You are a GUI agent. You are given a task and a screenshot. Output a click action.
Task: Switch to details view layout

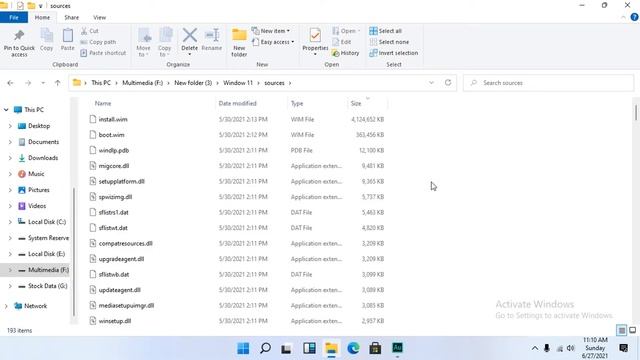pyautogui.click(x=621, y=330)
